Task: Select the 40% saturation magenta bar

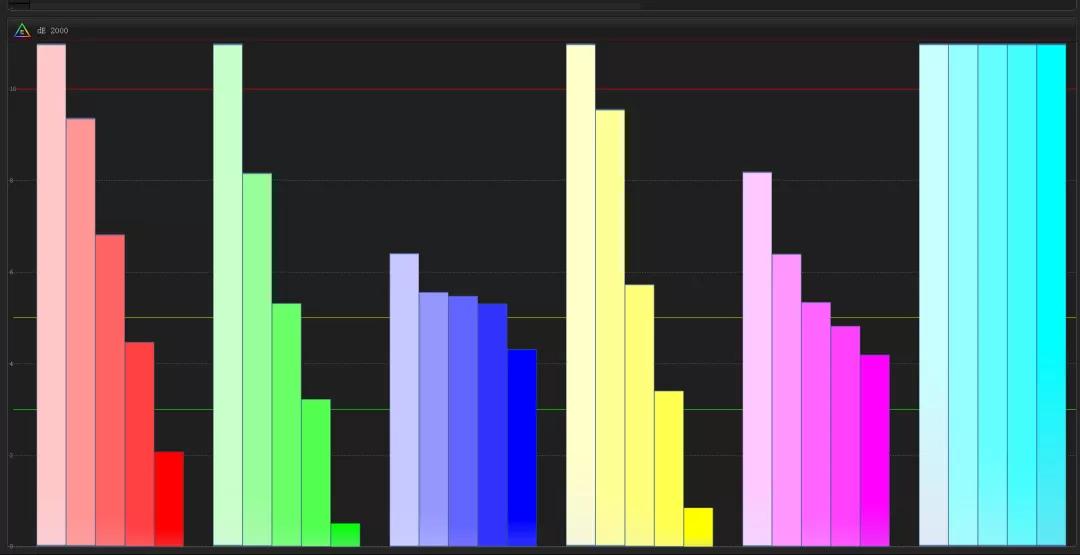Action: 787,400
